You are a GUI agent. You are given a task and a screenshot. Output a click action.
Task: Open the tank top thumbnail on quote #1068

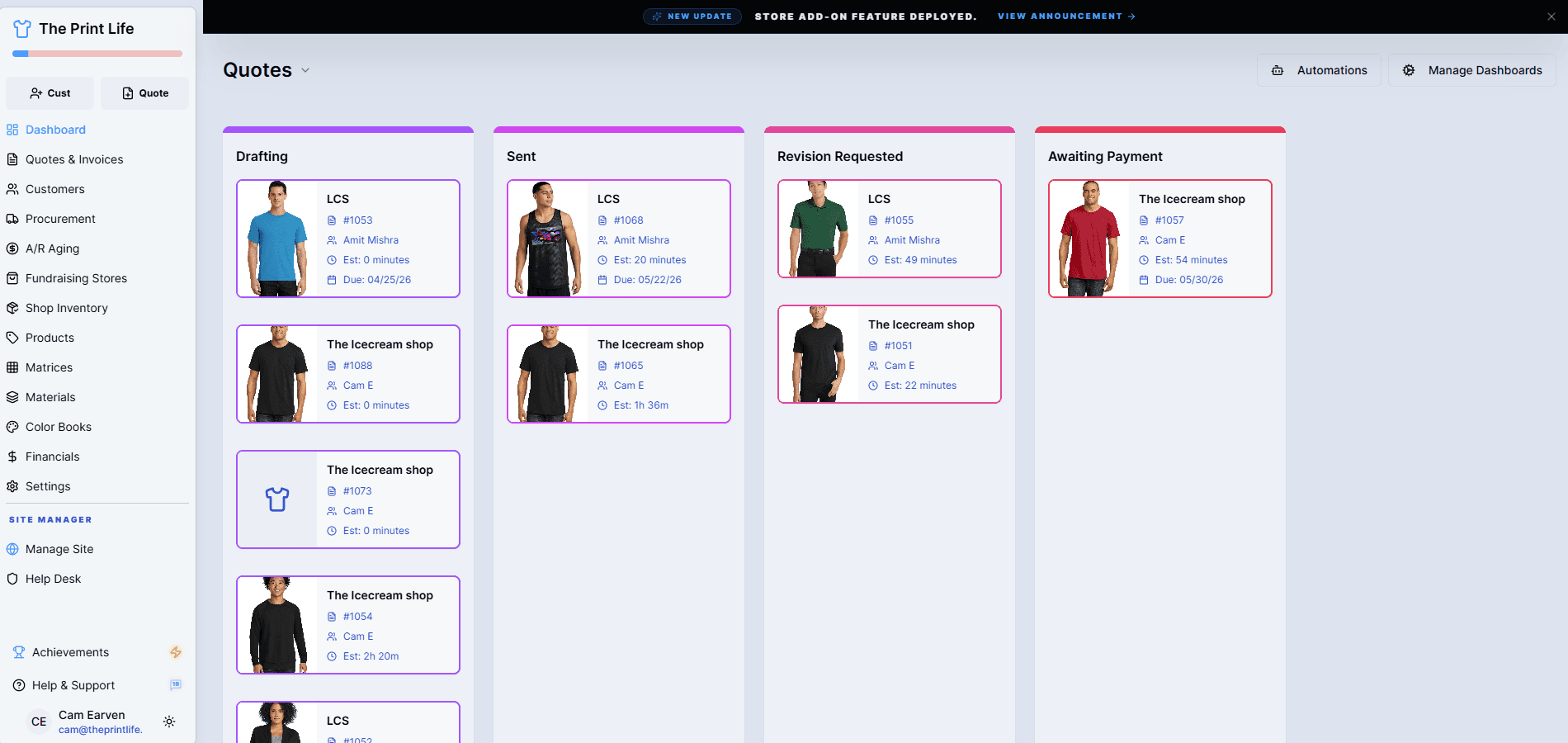tap(548, 239)
